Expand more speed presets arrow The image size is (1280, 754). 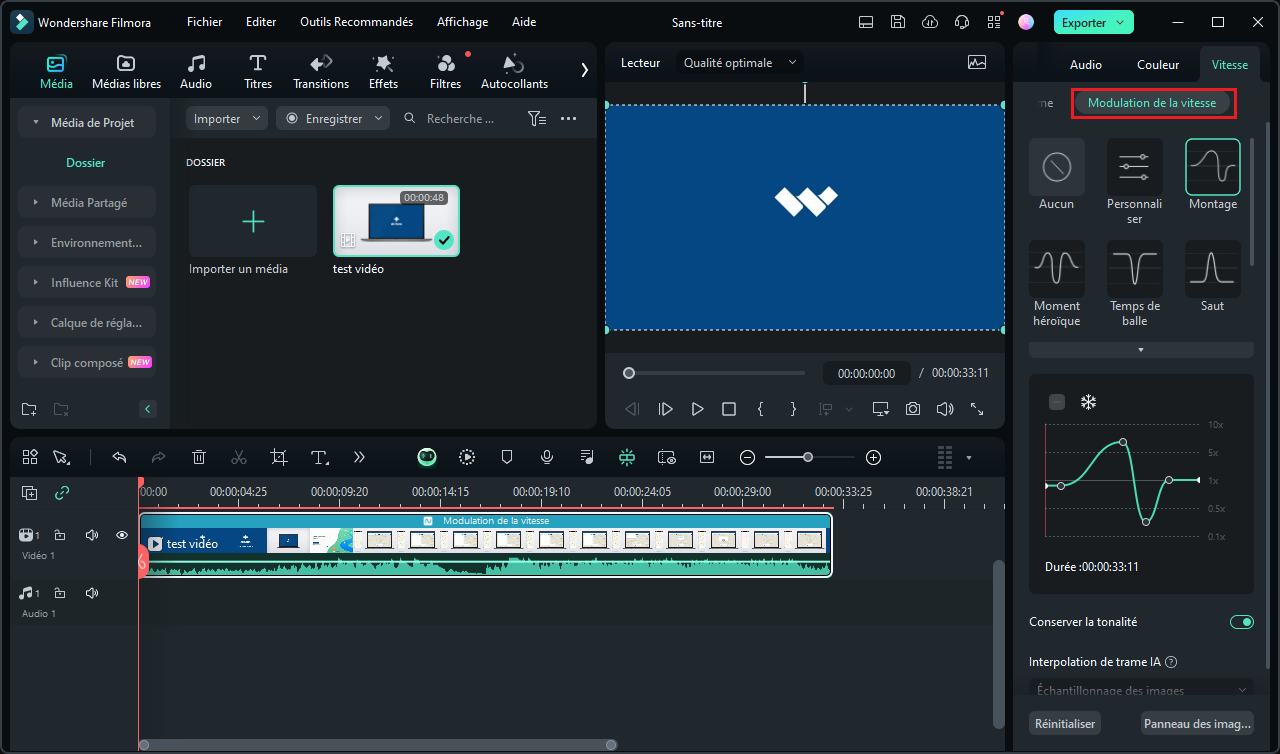(x=1141, y=350)
